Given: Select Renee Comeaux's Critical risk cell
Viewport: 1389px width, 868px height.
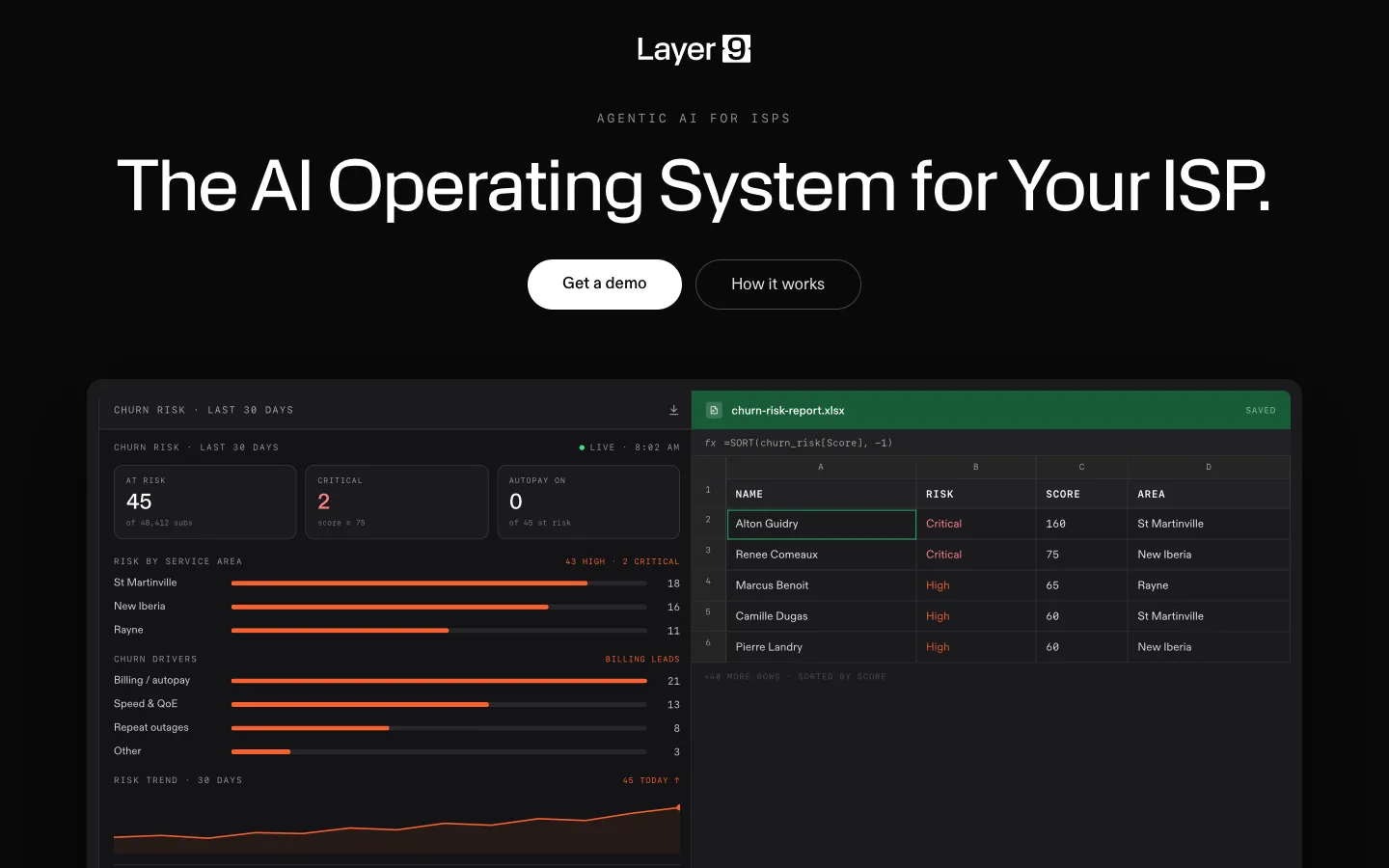Looking at the screenshot, I should (976, 555).
